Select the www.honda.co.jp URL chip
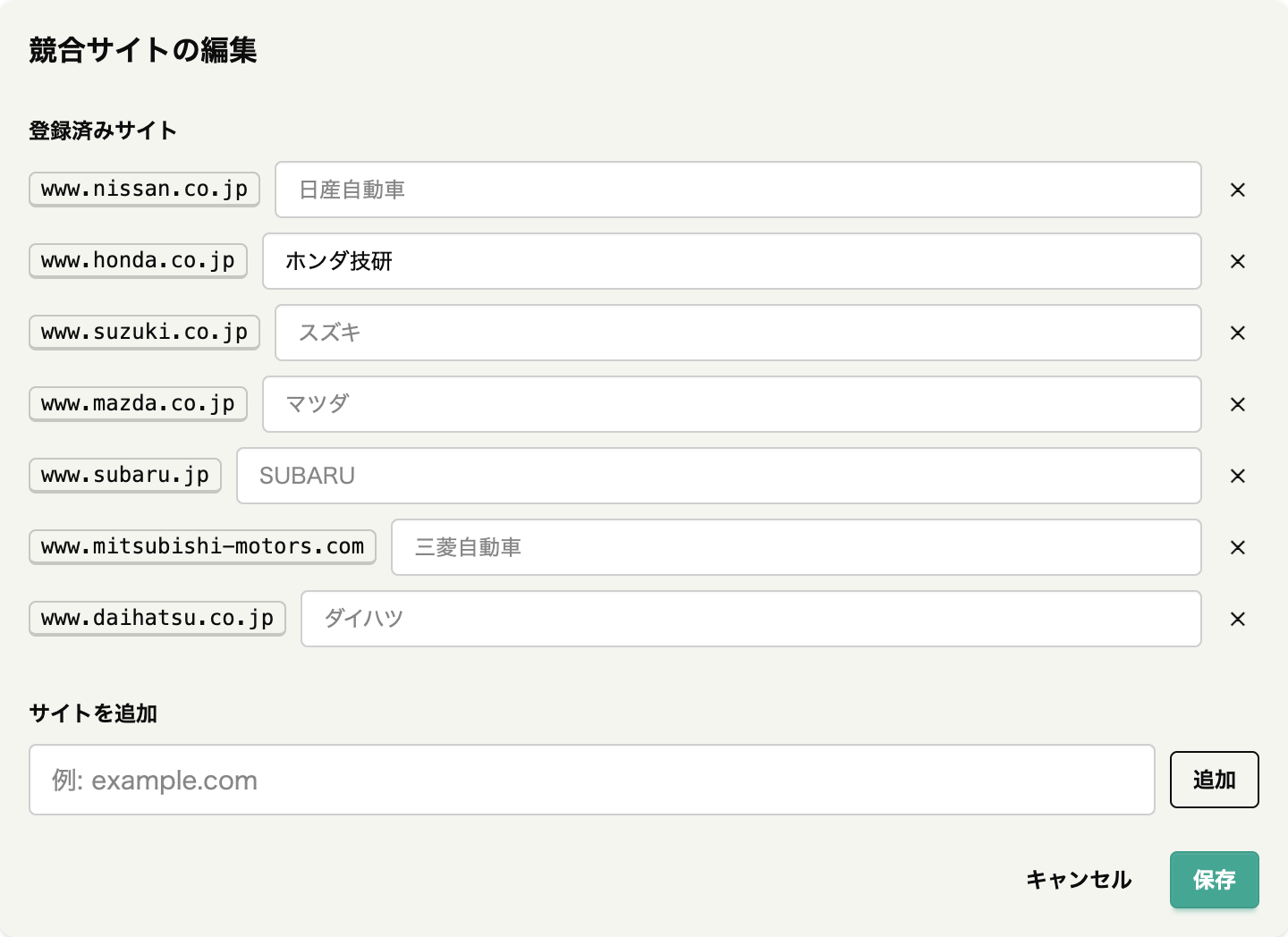 tap(138, 261)
